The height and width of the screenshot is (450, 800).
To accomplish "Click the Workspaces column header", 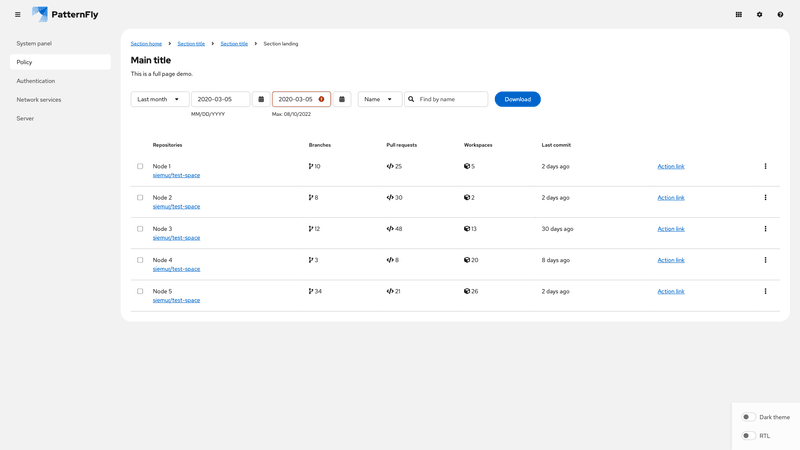I will point(478,145).
